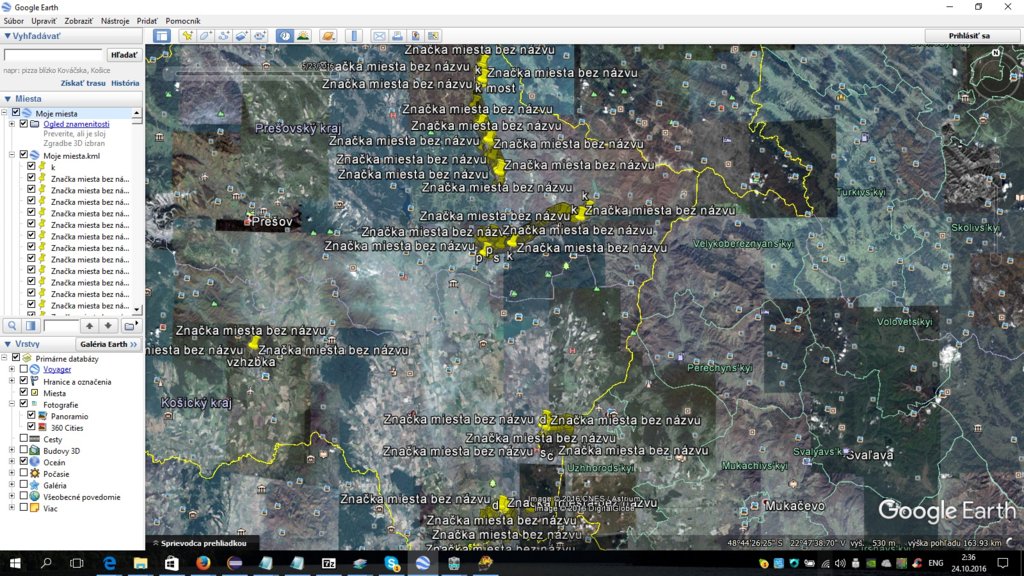Open the Pridať menu
This screenshot has height=576, width=1024.
(x=147, y=21)
